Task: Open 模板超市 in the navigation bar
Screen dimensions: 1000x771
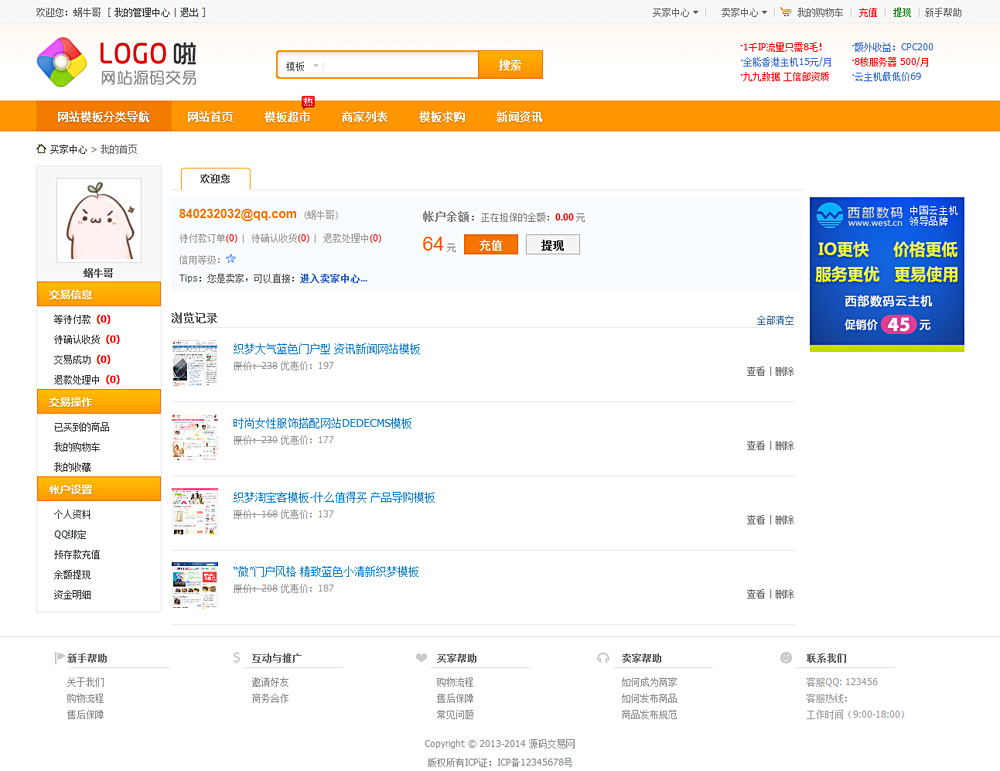Action: point(287,117)
